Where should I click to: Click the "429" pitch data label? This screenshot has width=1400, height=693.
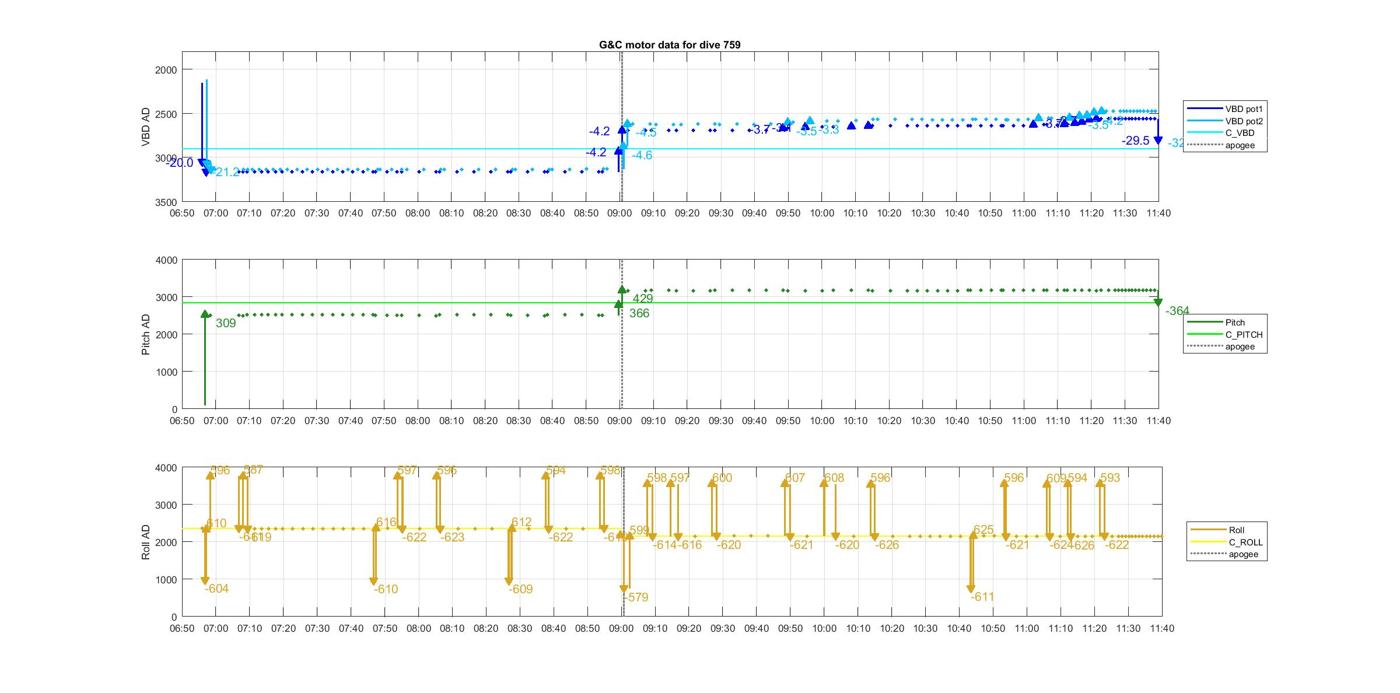click(643, 299)
